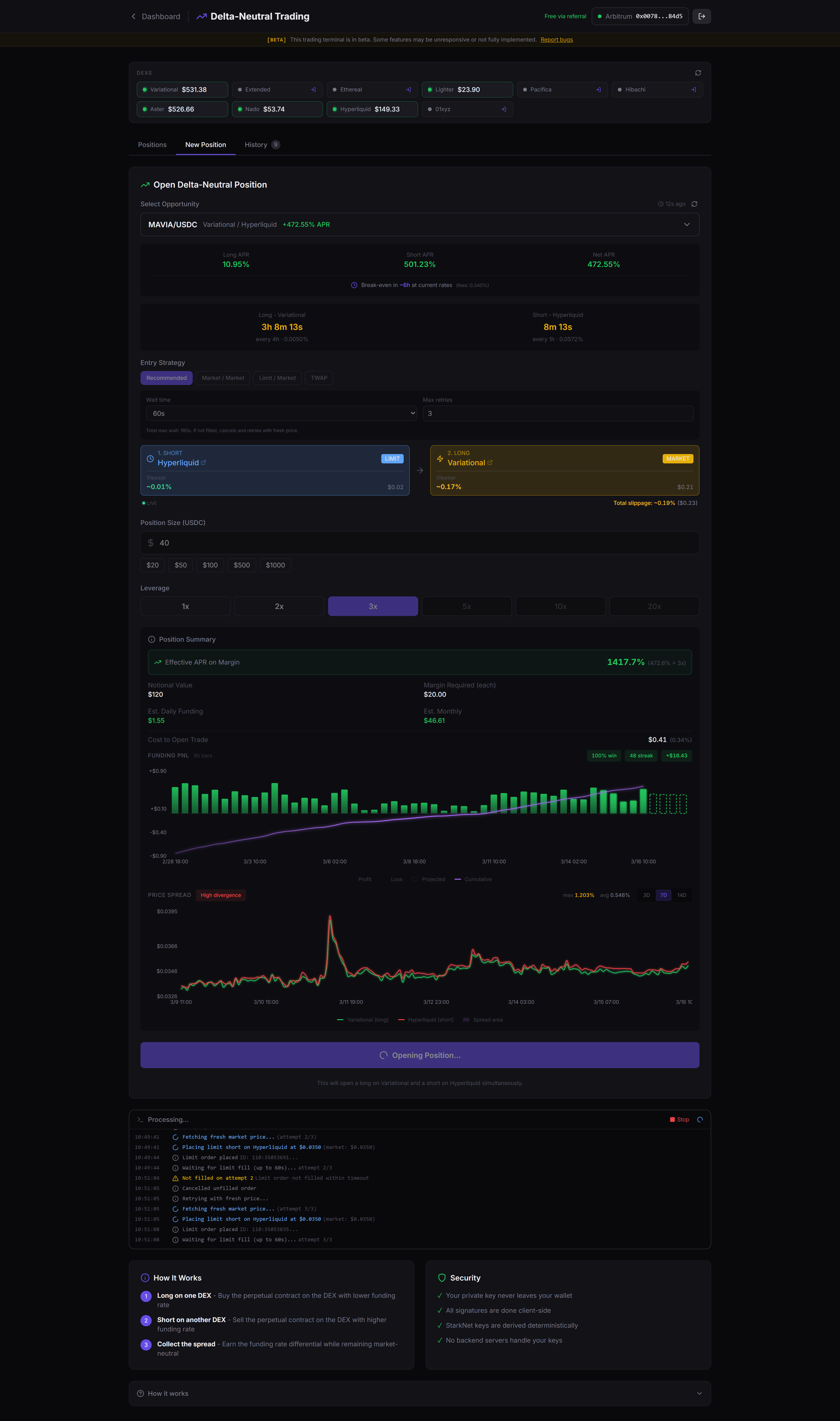This screenshot has width=840, height=1421.
Task: Refresh the DEXS balances panel
Action: click(698, 73)
